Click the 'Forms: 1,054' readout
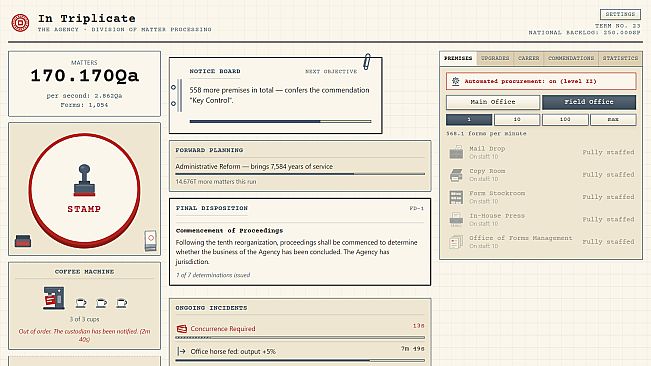The height and width of the screenshot is (366, 651). coord(84,105)
